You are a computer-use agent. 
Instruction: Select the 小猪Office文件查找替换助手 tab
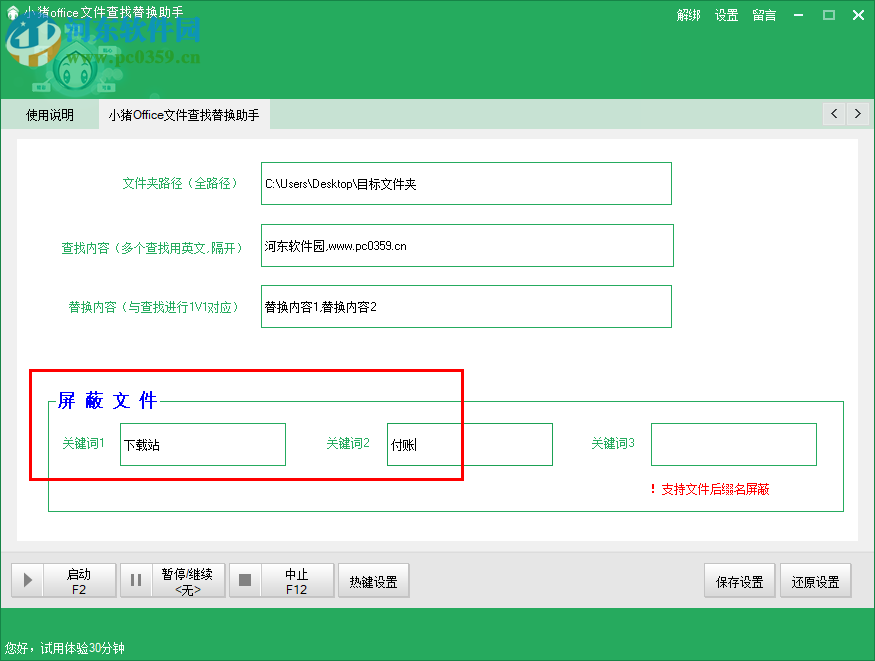click(186, 114)
